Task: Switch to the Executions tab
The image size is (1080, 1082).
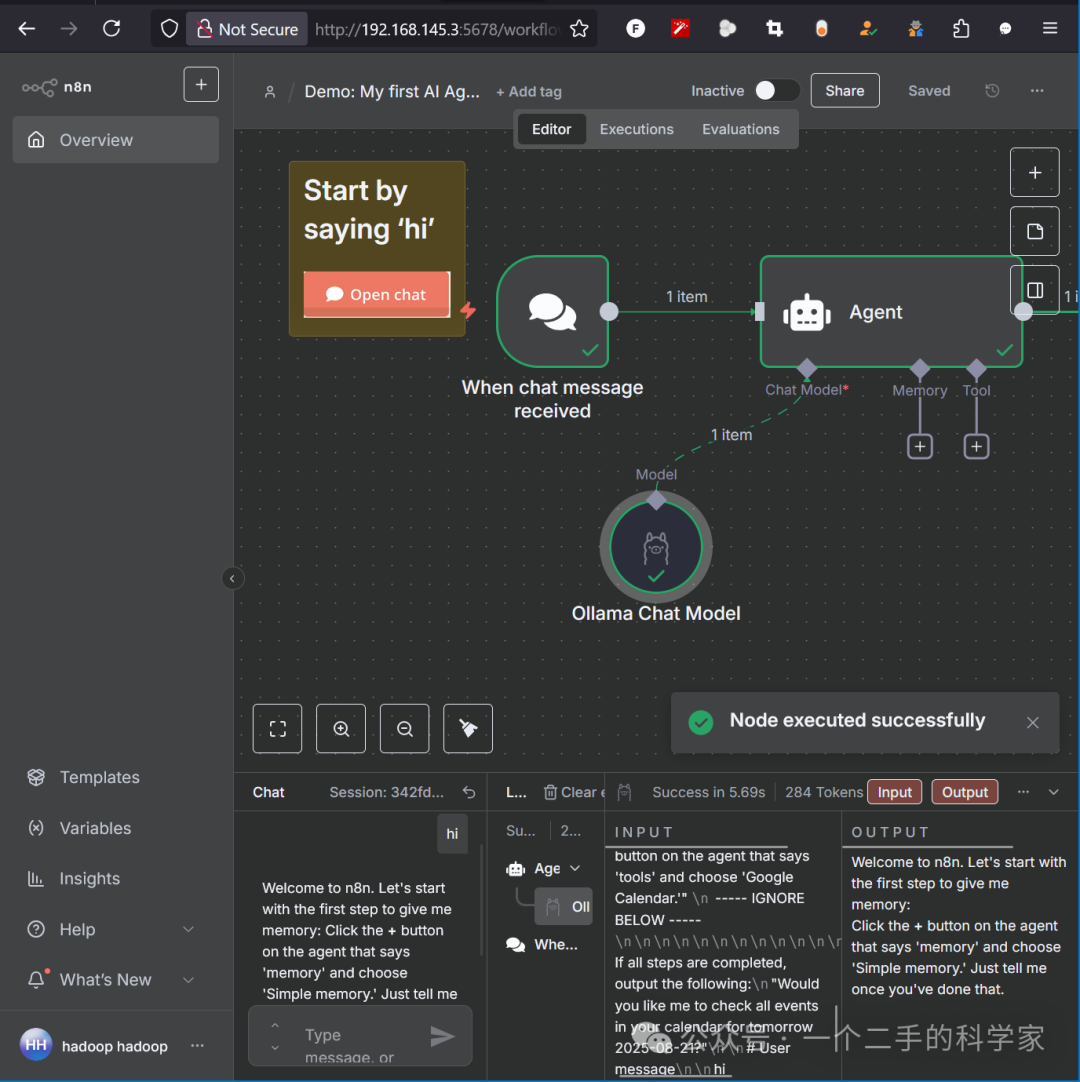Action: [x=636, y=129]
